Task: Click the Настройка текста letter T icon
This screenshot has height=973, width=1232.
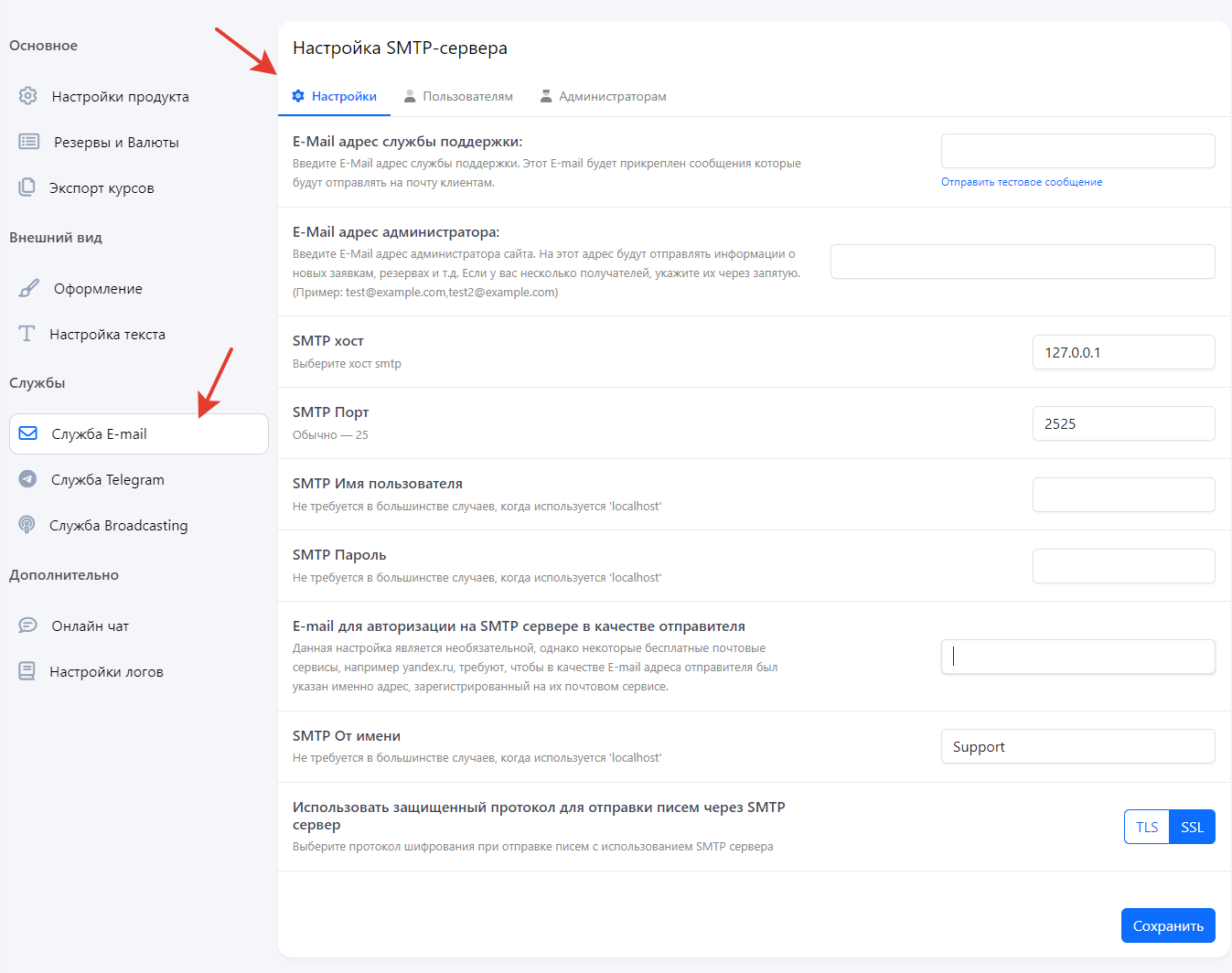Action: click(27, 334)
